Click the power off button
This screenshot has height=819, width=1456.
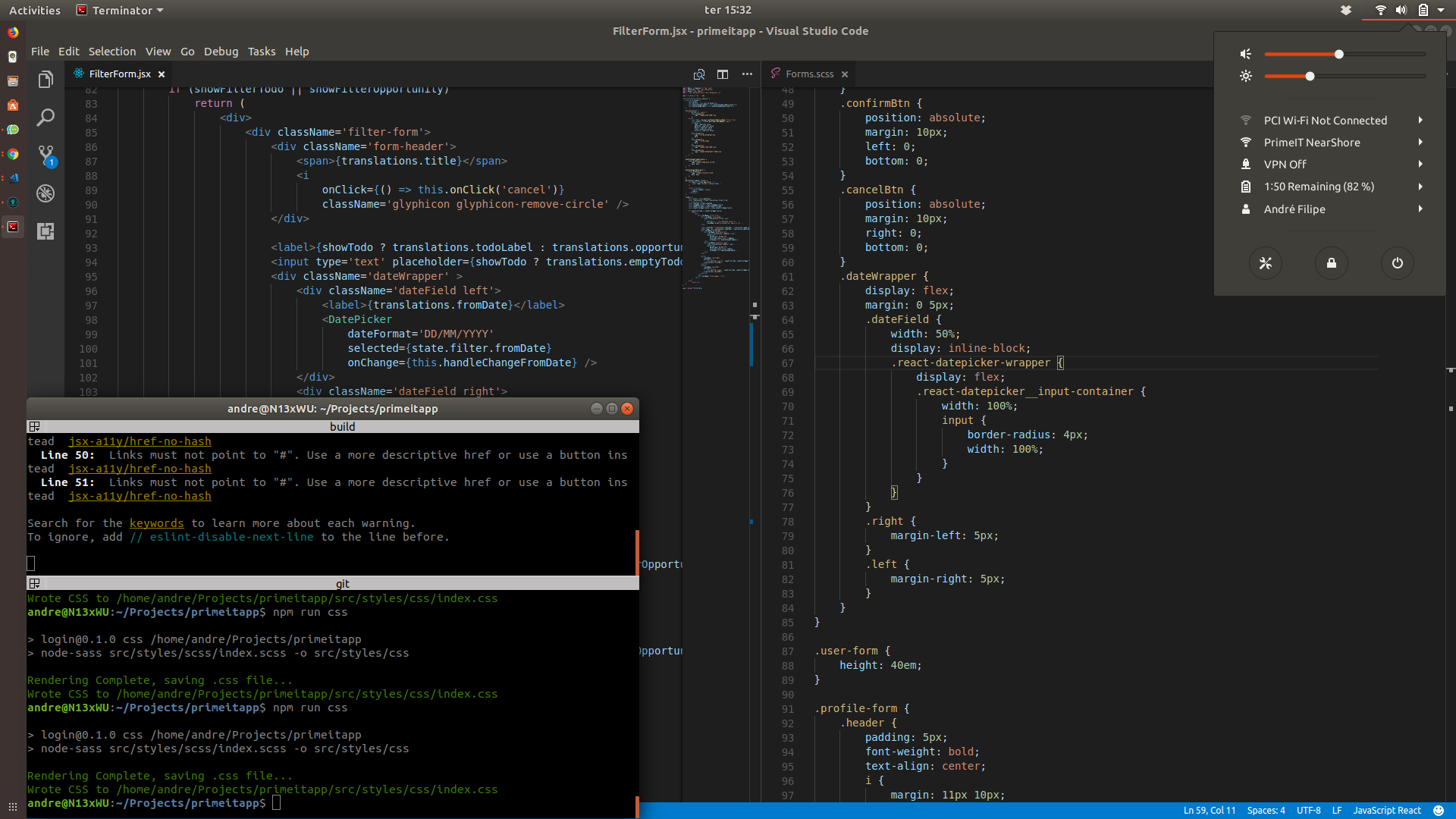coord(1398,263)
